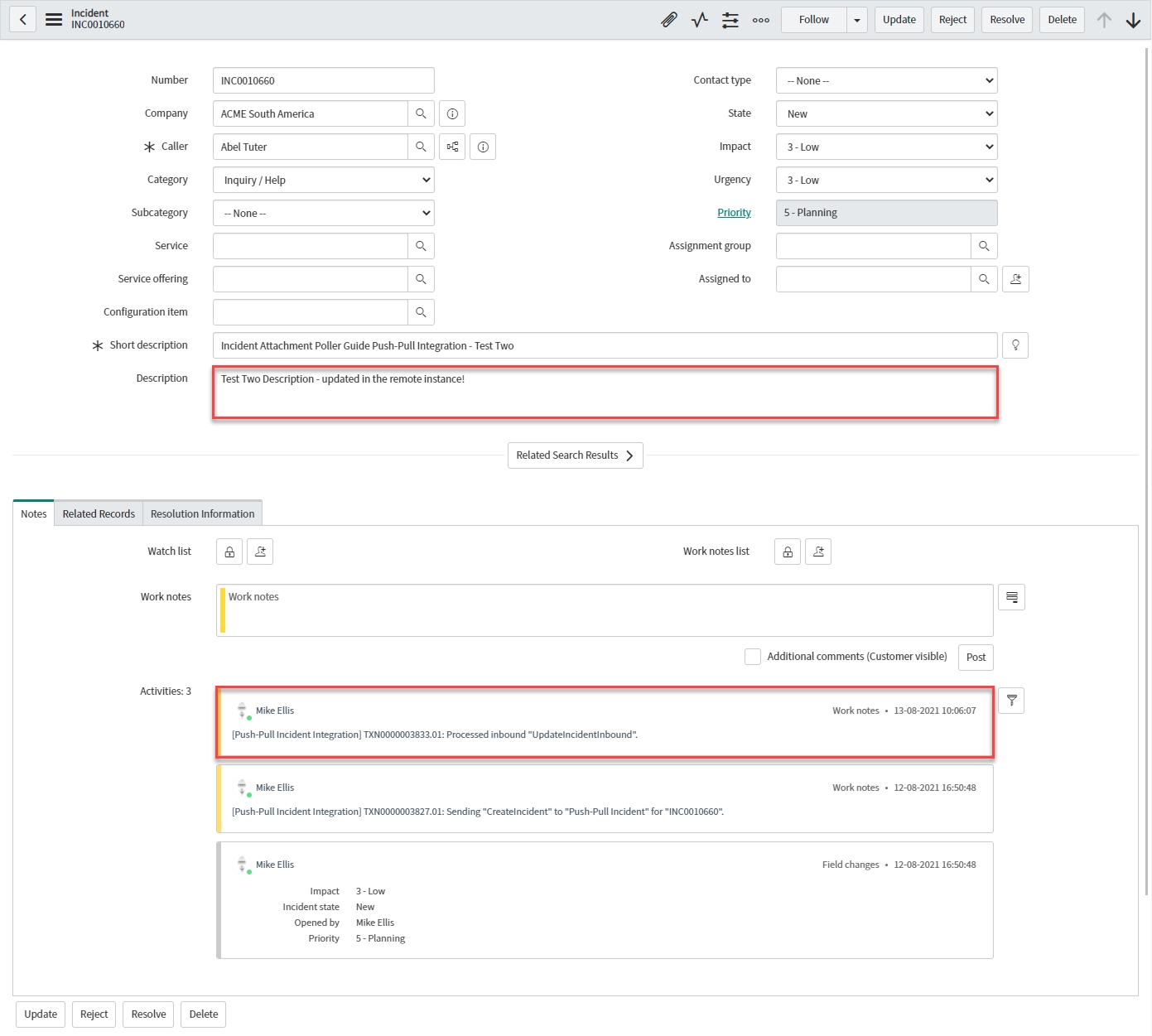Open personalize form settings icon

click(730, 20)
